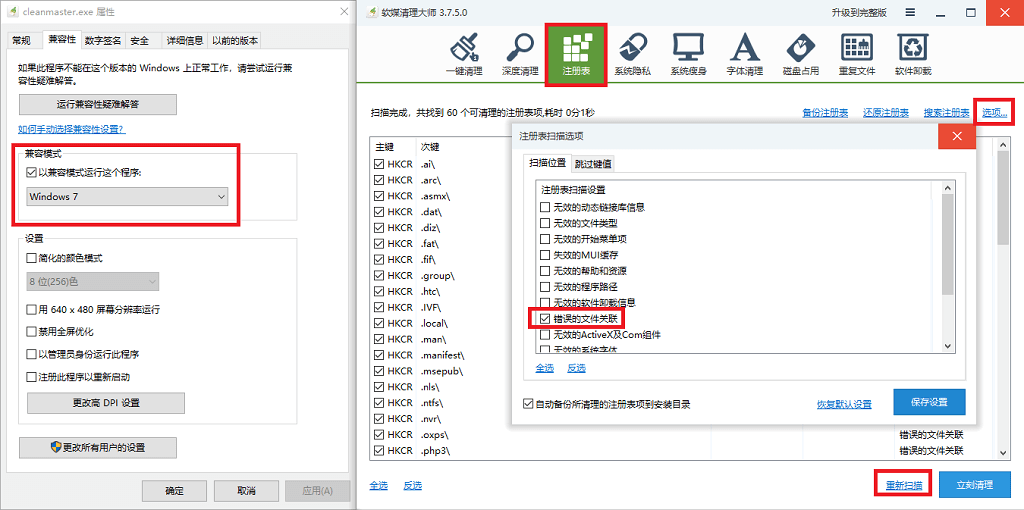Switch to the 安全 tab
The image size is (1024, 510).
click(x=139, y=40)
